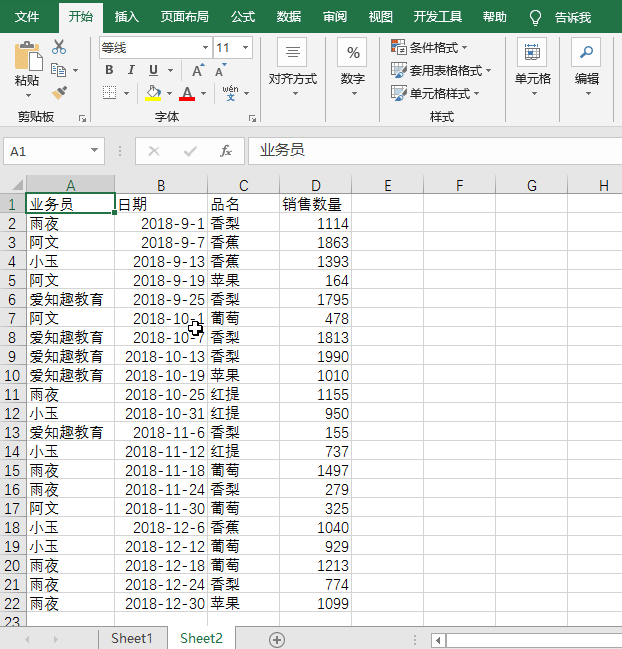The width and height of the screenshot is (622, 649).
Task: Click the Copy icon
Action: tap(58, 70)
